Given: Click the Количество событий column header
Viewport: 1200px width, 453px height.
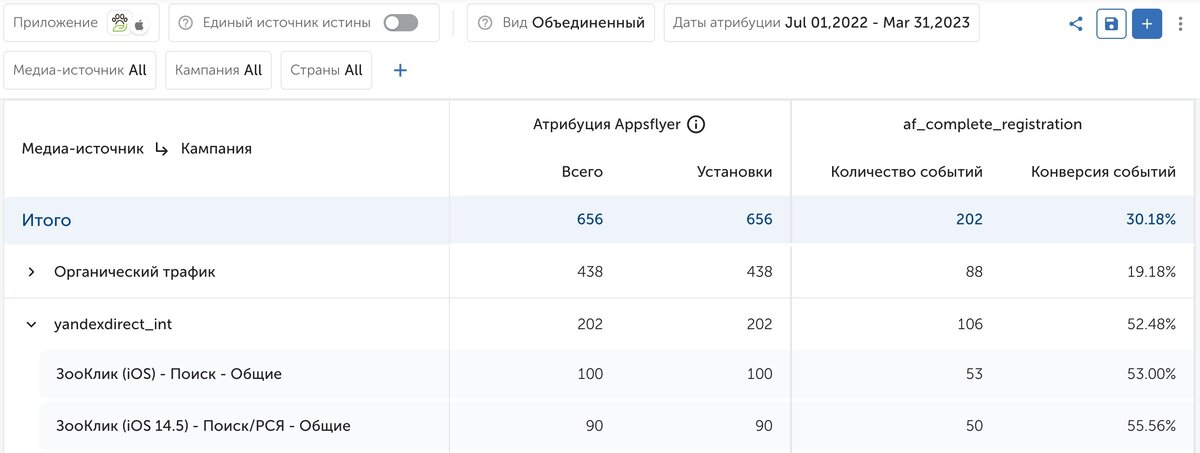Looking at the screenshot, I should pyautogui.click(x=906, y=172).
